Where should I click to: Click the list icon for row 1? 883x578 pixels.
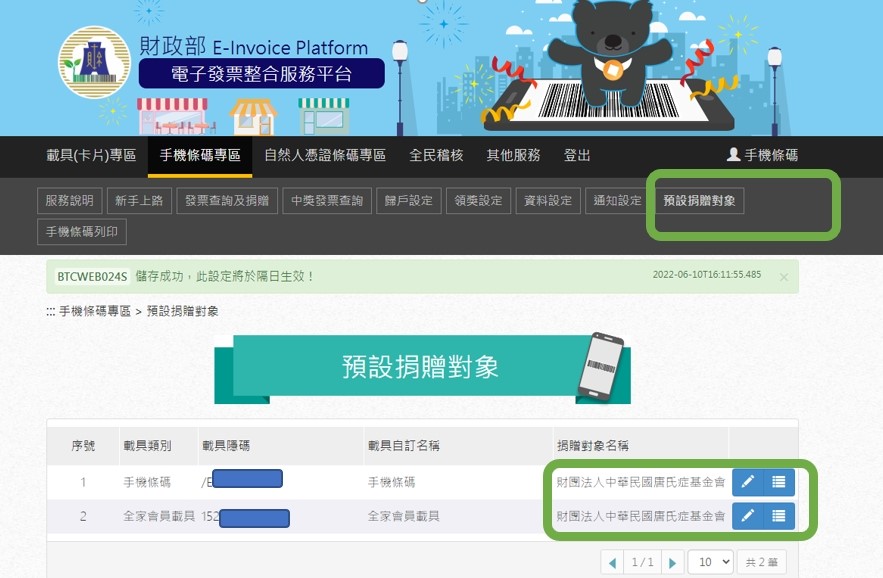point(779,482)
